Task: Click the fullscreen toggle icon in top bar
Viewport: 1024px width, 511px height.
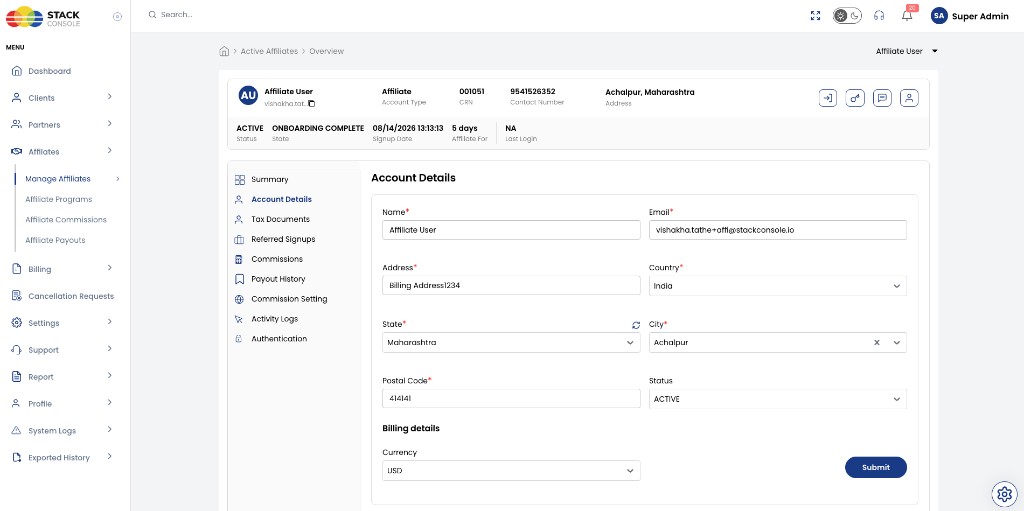Action: pos(815,16)
